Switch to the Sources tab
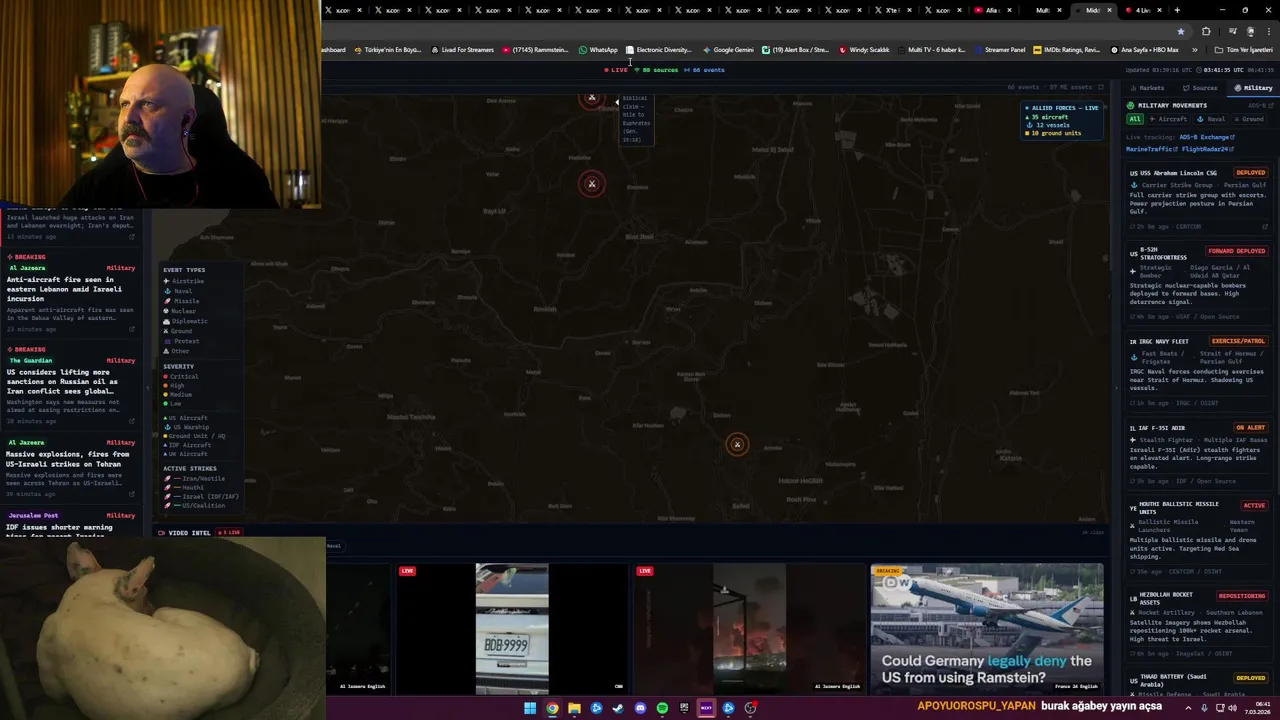The image size is (1280, 720). tap(1201, 88)
